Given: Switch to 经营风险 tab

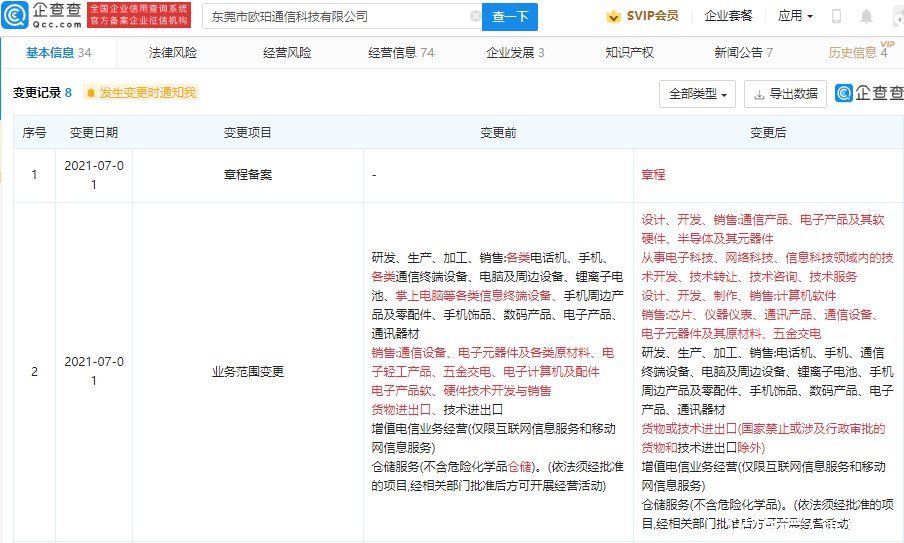Looking at the screenshot, I should click(x=287, y=52).
